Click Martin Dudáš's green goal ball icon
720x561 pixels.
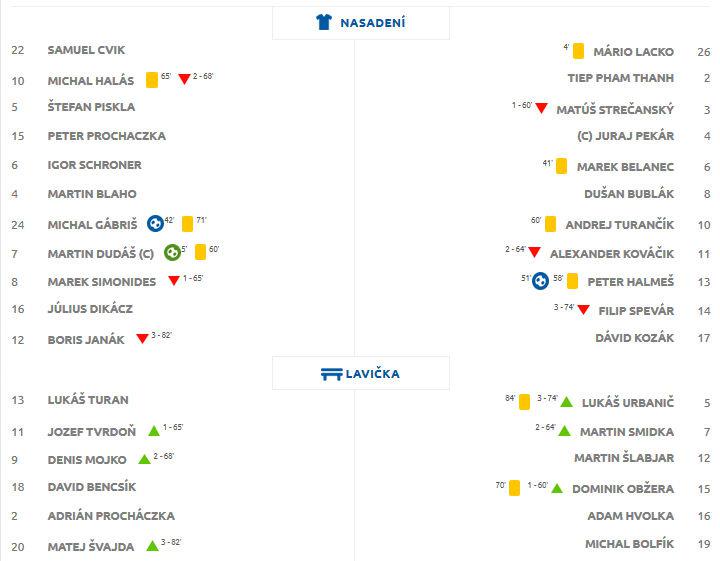point(172,252)
